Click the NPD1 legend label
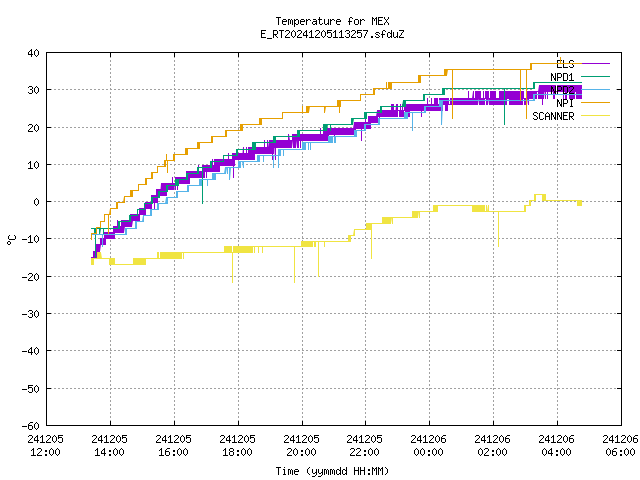Viewport: 640px width, 480px height. pos(562,77)
